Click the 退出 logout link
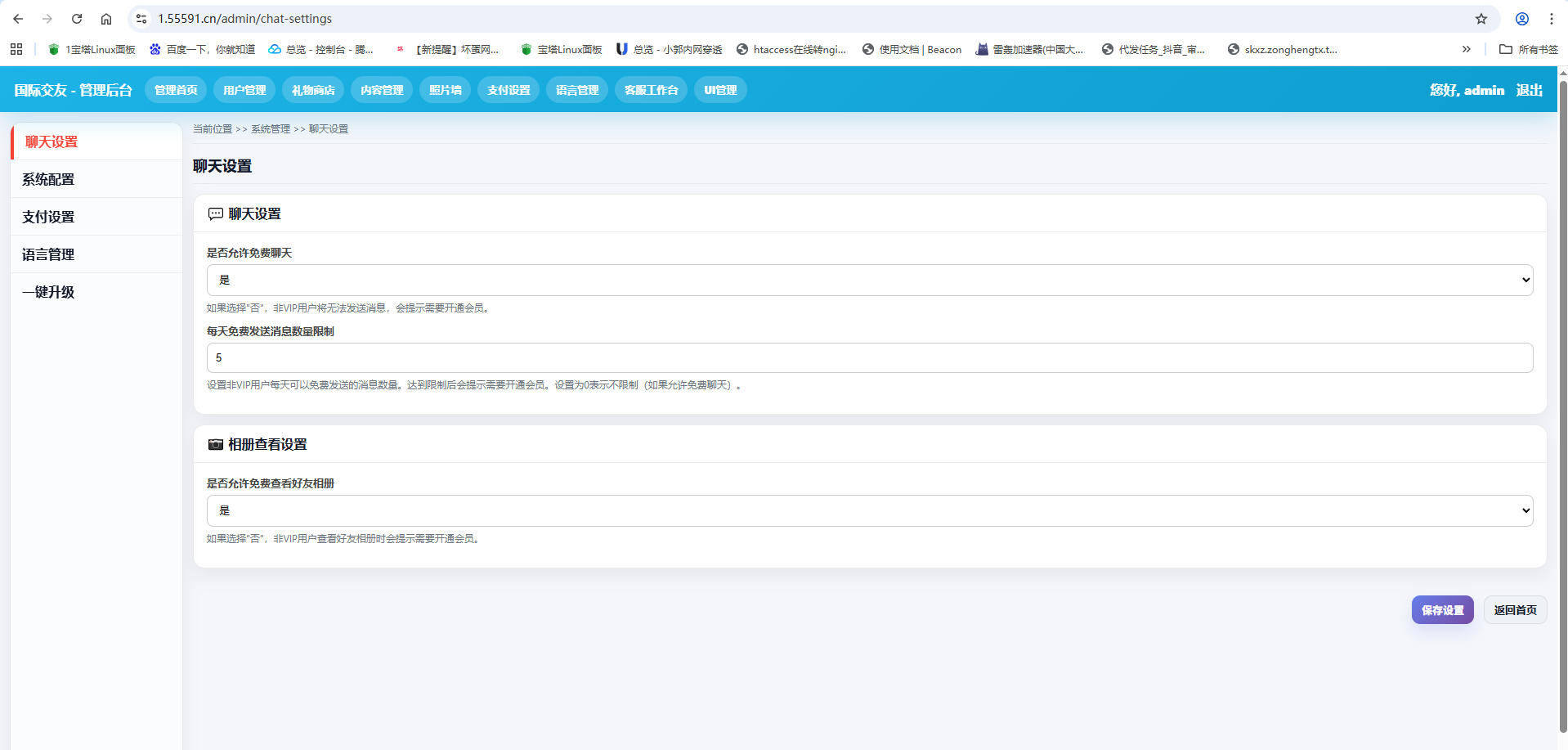Viewport: 1568px width, 750px height. (x=1529, y=90)
